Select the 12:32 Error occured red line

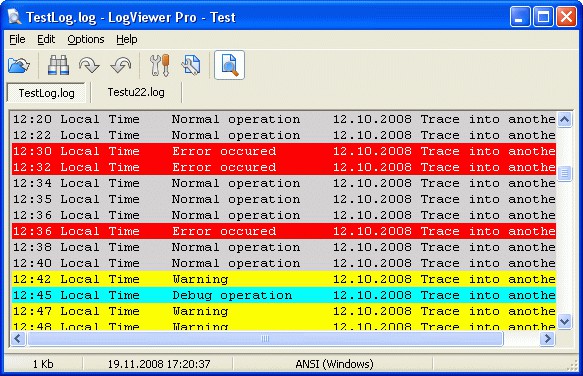pos(284,167)
